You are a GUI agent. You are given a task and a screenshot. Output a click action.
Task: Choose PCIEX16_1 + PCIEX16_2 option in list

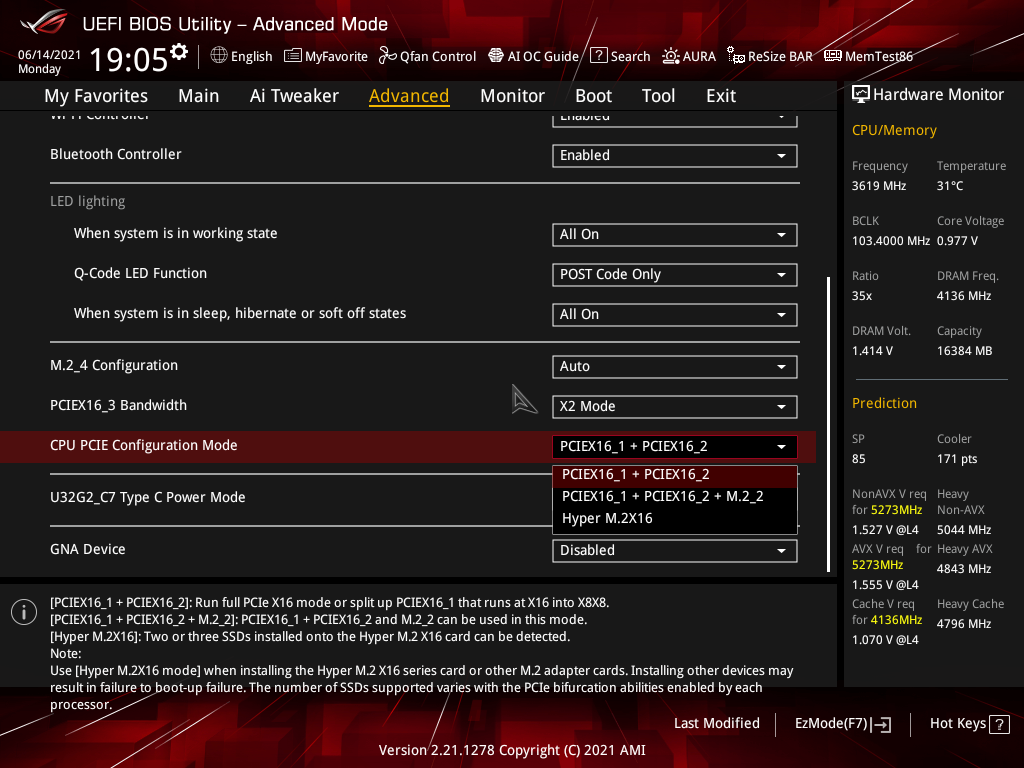coord(675,475)
